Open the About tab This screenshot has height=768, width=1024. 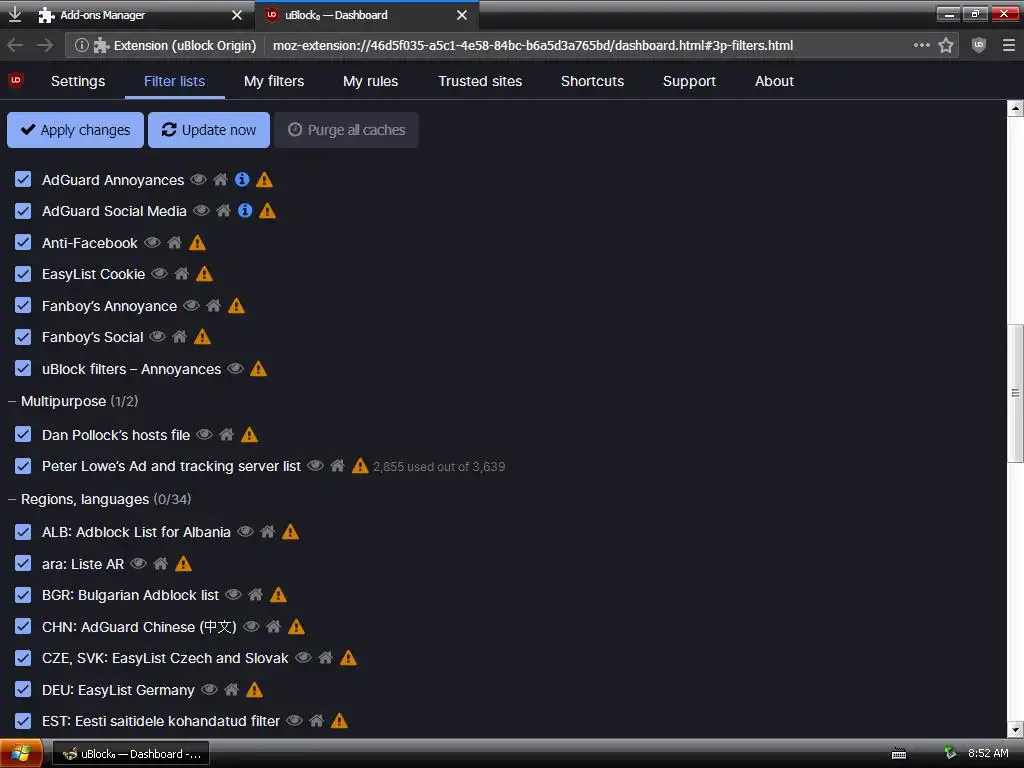tap(774, 81)
